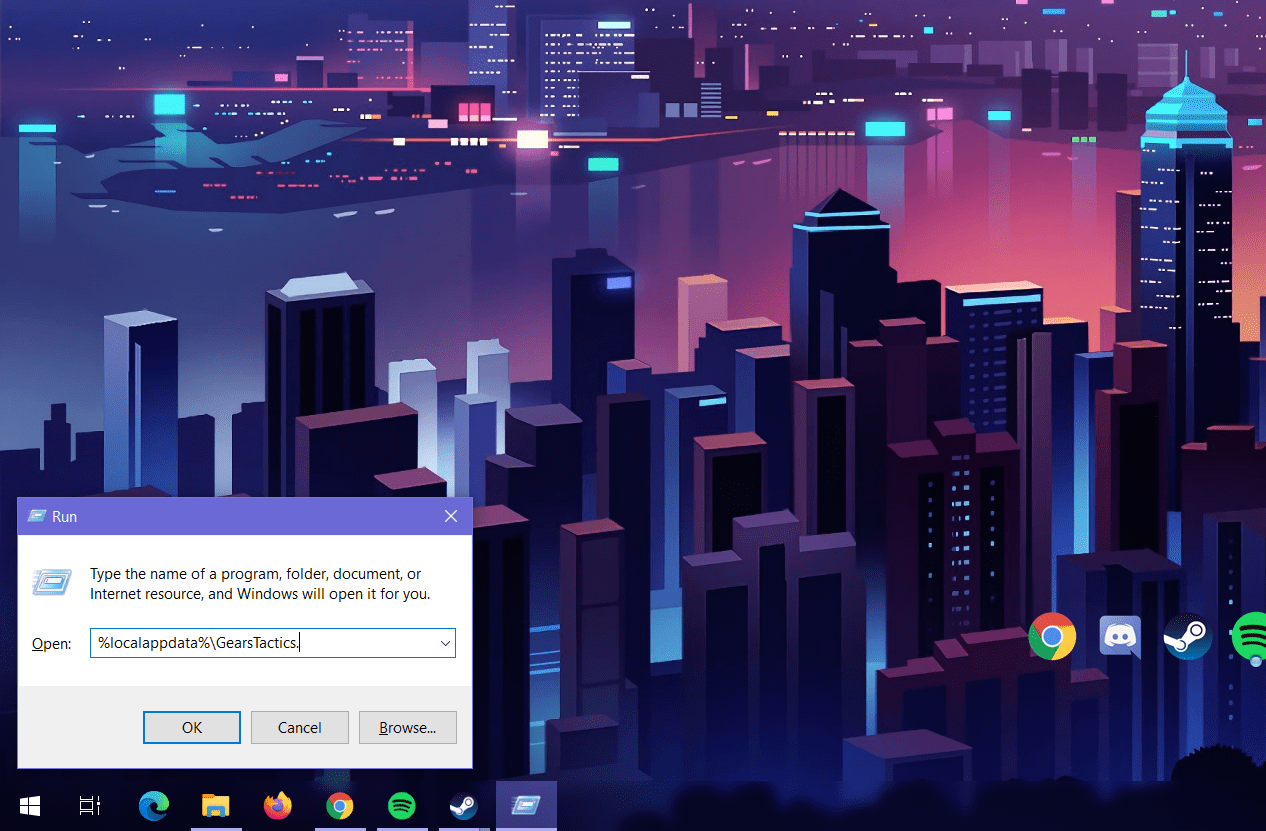Viewport: 1266px width, 831px height.
Task: Click Browse... to pick a file
Action: coord(408,728)
